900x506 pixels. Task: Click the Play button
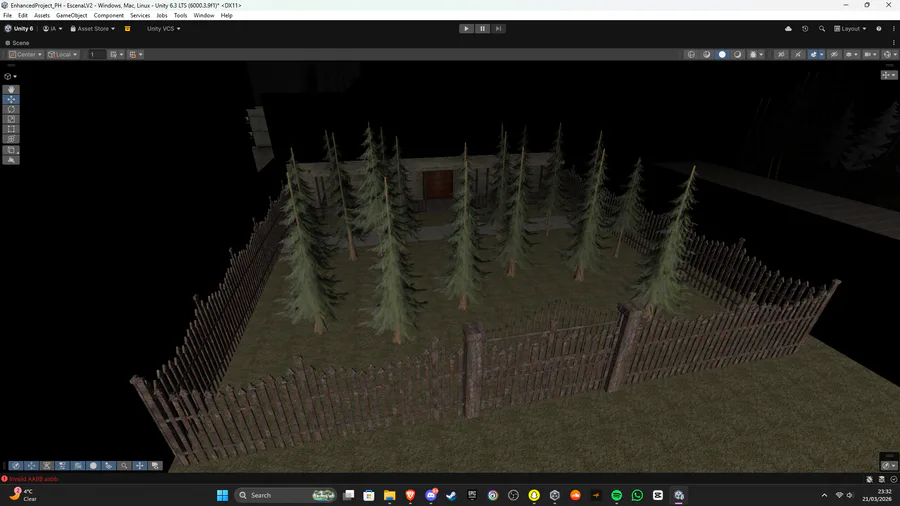466,29
